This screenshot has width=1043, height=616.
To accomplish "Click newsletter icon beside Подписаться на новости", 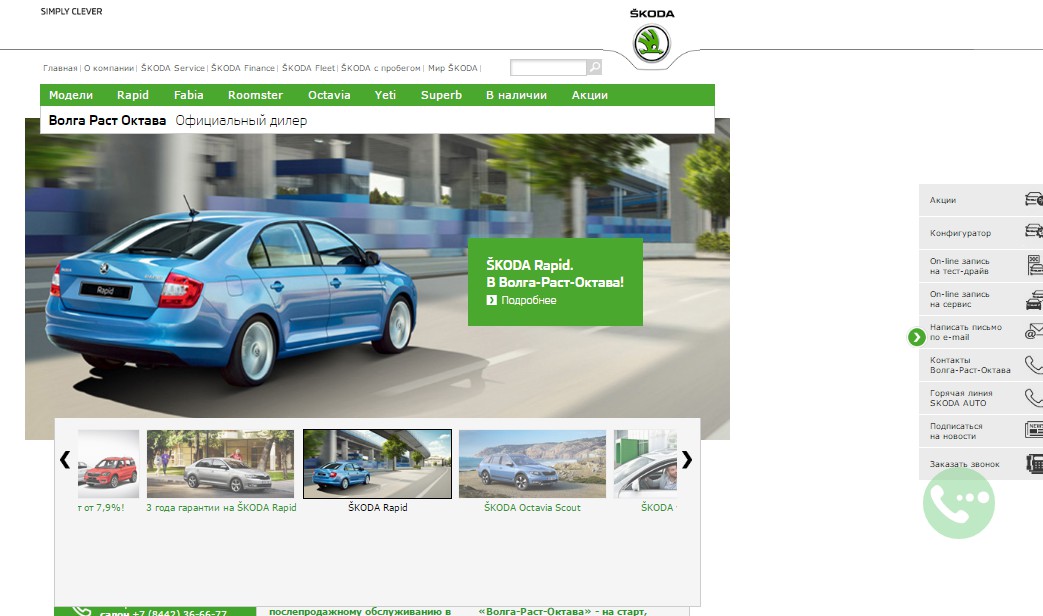I will pyautogui.click(x=1034, y=430).
